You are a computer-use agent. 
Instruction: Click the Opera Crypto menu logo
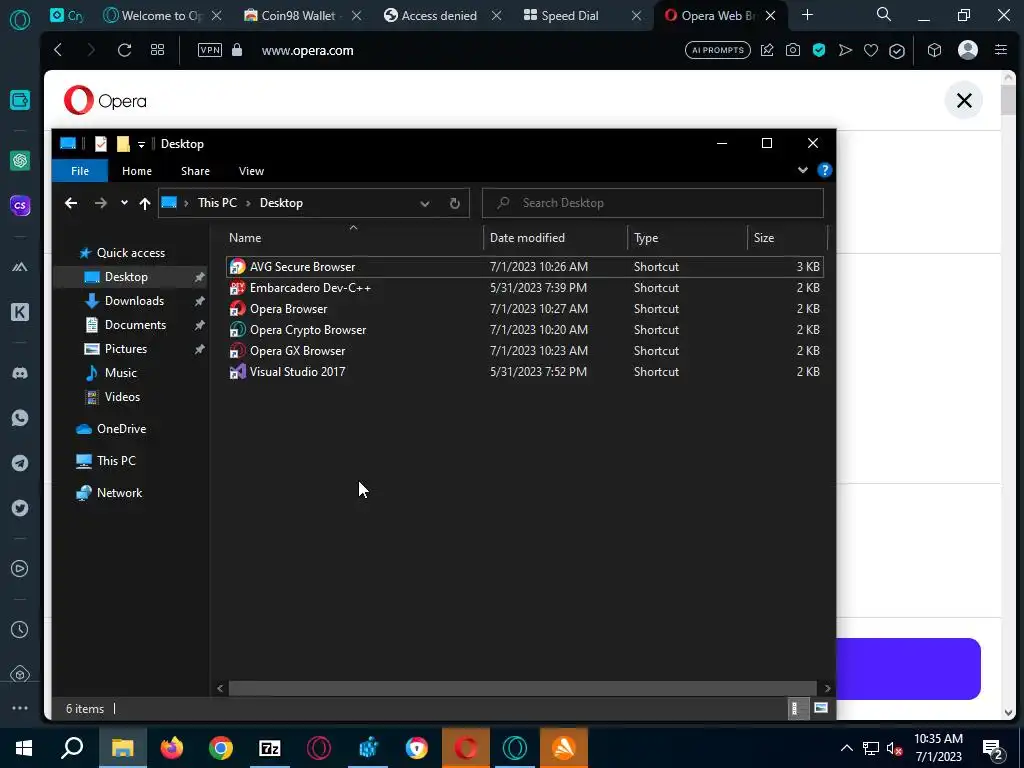pyautogui.click(x=20, y=20)
